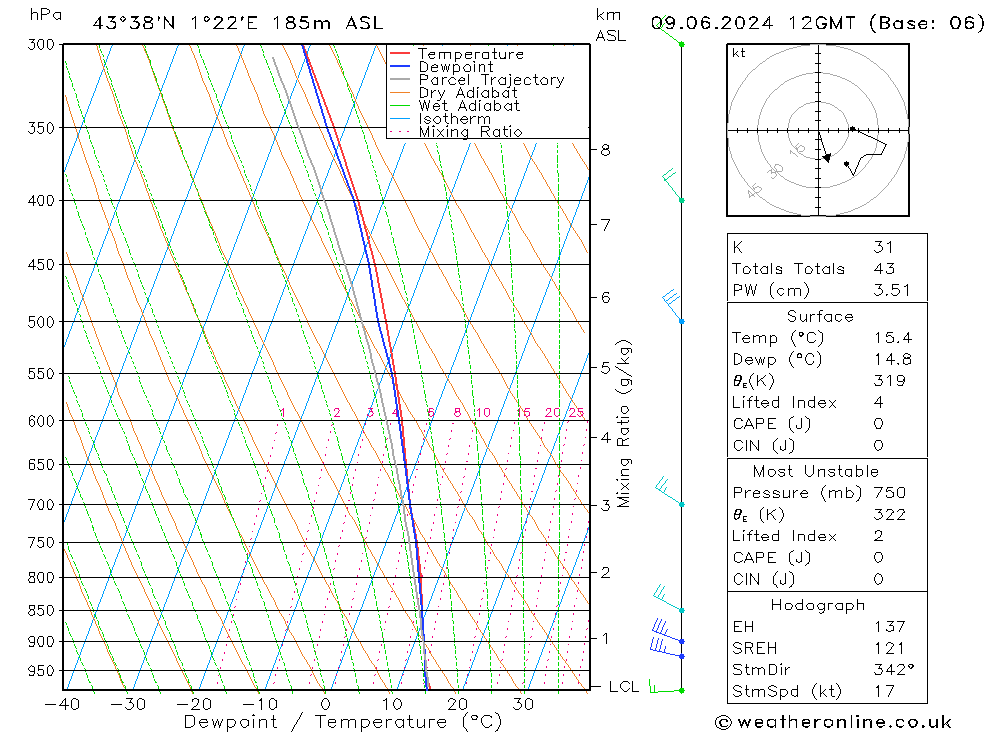This screenshot has height=733, width=1000.
Task: Click the 'km ASL' unit label
Action: 610,26
